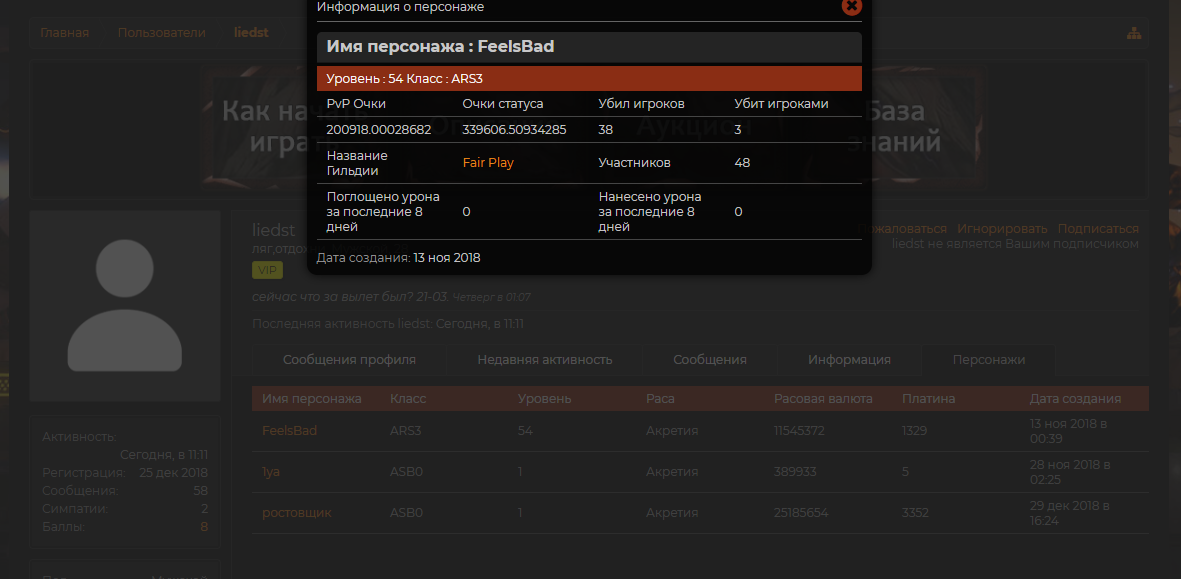
Task: Click the VIP badge under the username
Action: pyautogui.click(x=267, y=270)
